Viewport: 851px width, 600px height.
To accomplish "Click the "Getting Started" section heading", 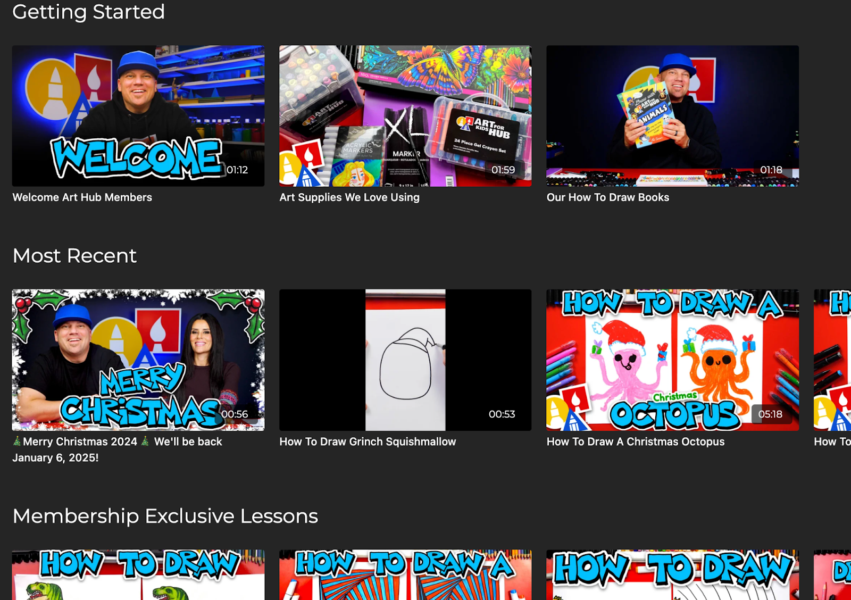I will (x=88, y=13).
